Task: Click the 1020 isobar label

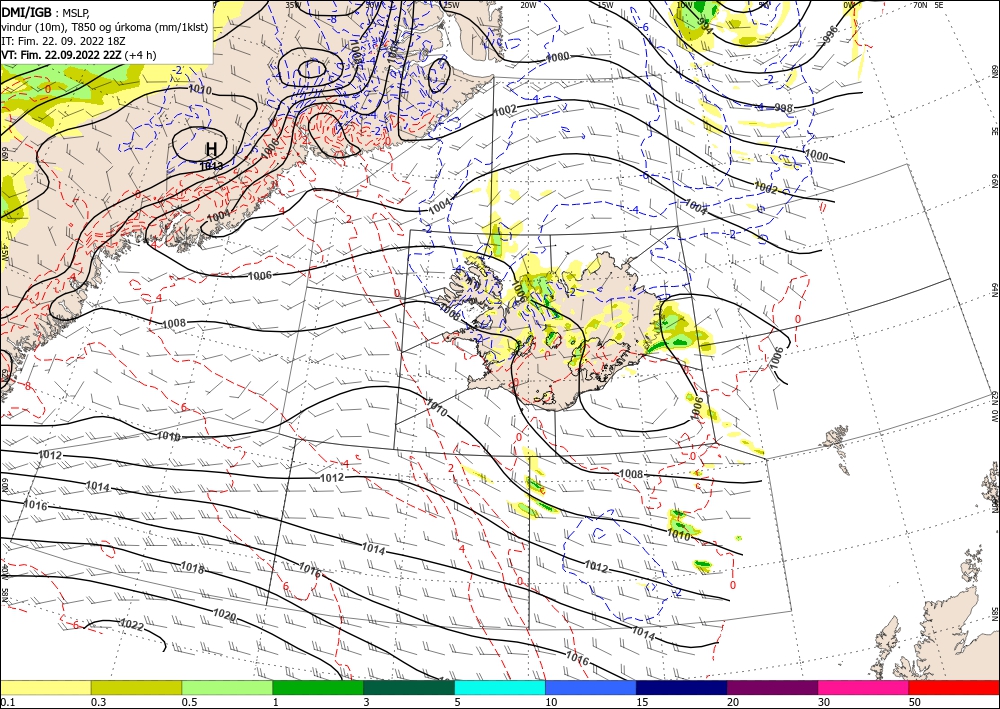Action: (x=224, y=615)
